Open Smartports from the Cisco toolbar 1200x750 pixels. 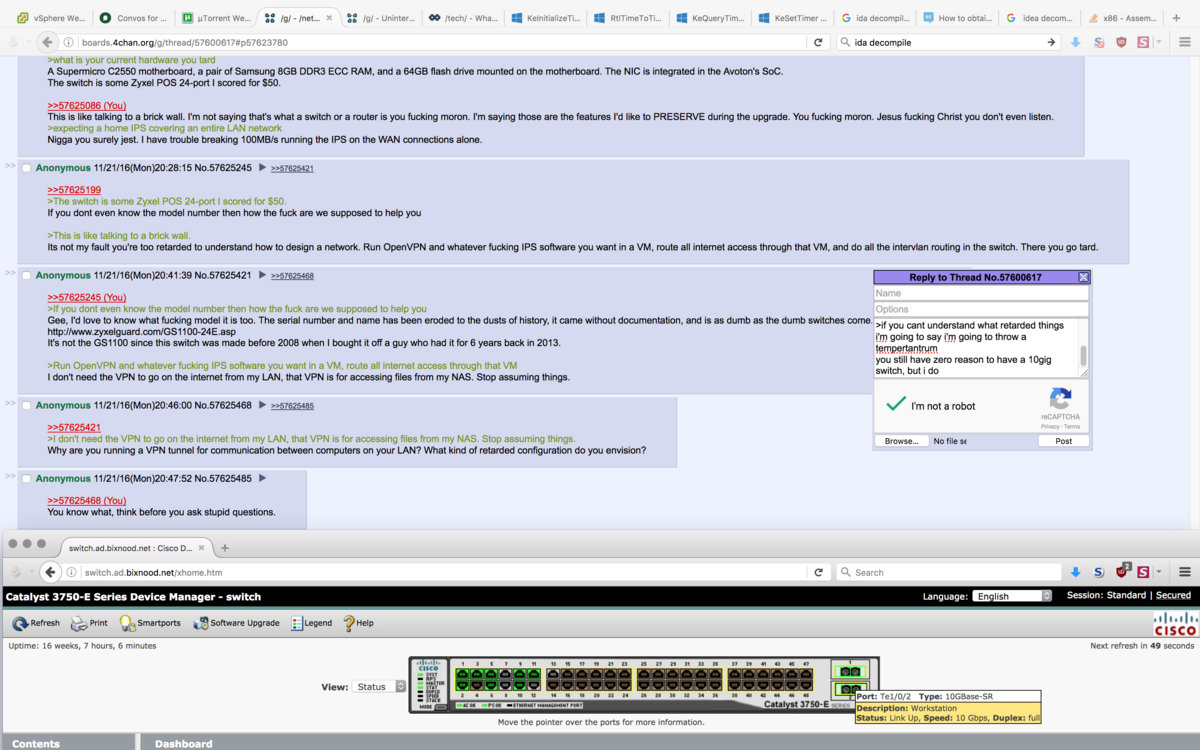tap(127, 623)
